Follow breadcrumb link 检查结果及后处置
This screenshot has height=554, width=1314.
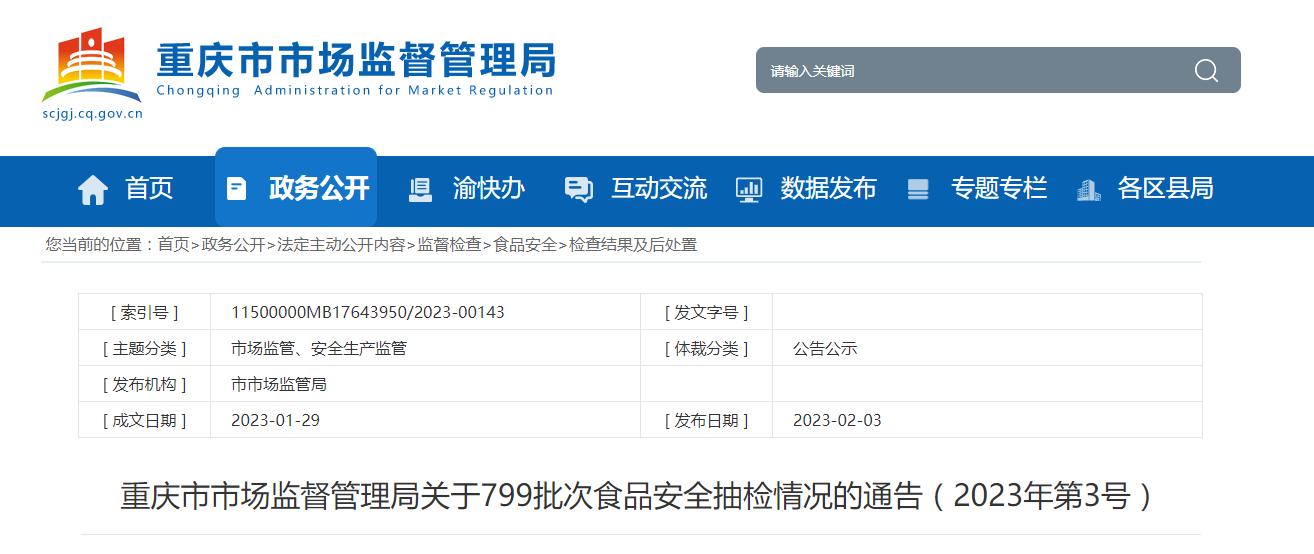(633, 245)
